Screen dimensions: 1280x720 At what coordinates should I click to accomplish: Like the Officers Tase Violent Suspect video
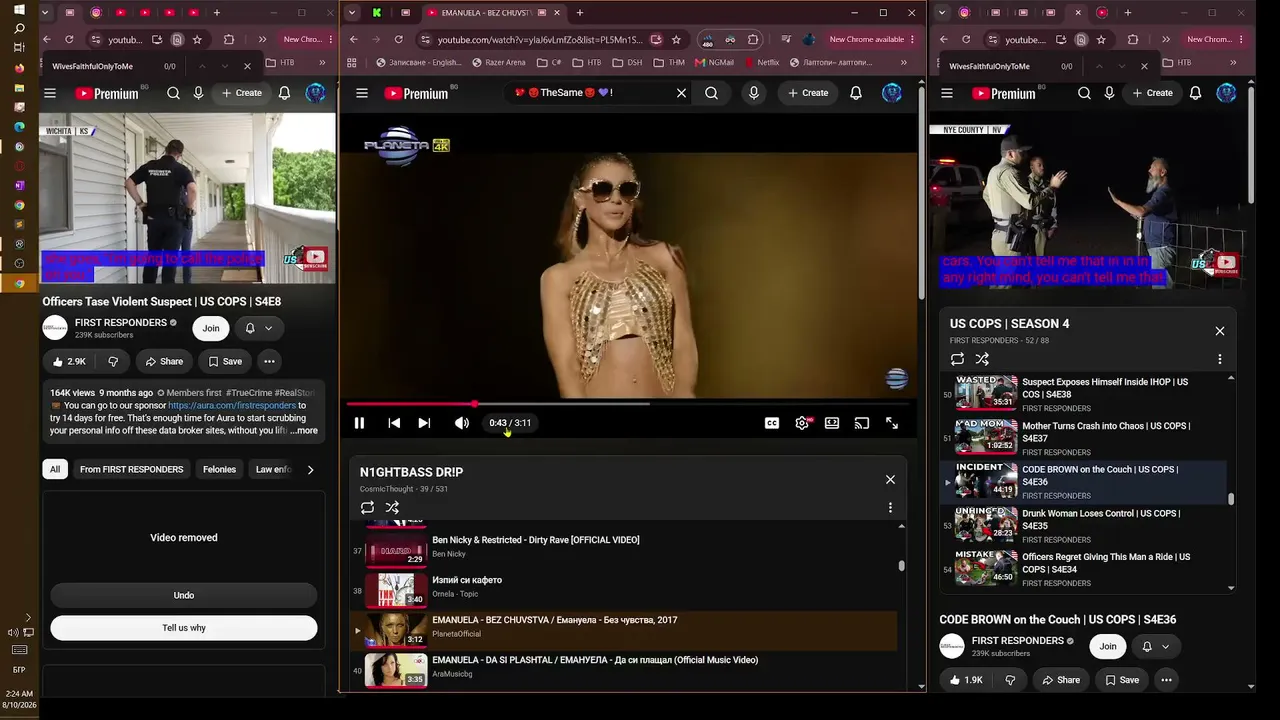(69, 361)
